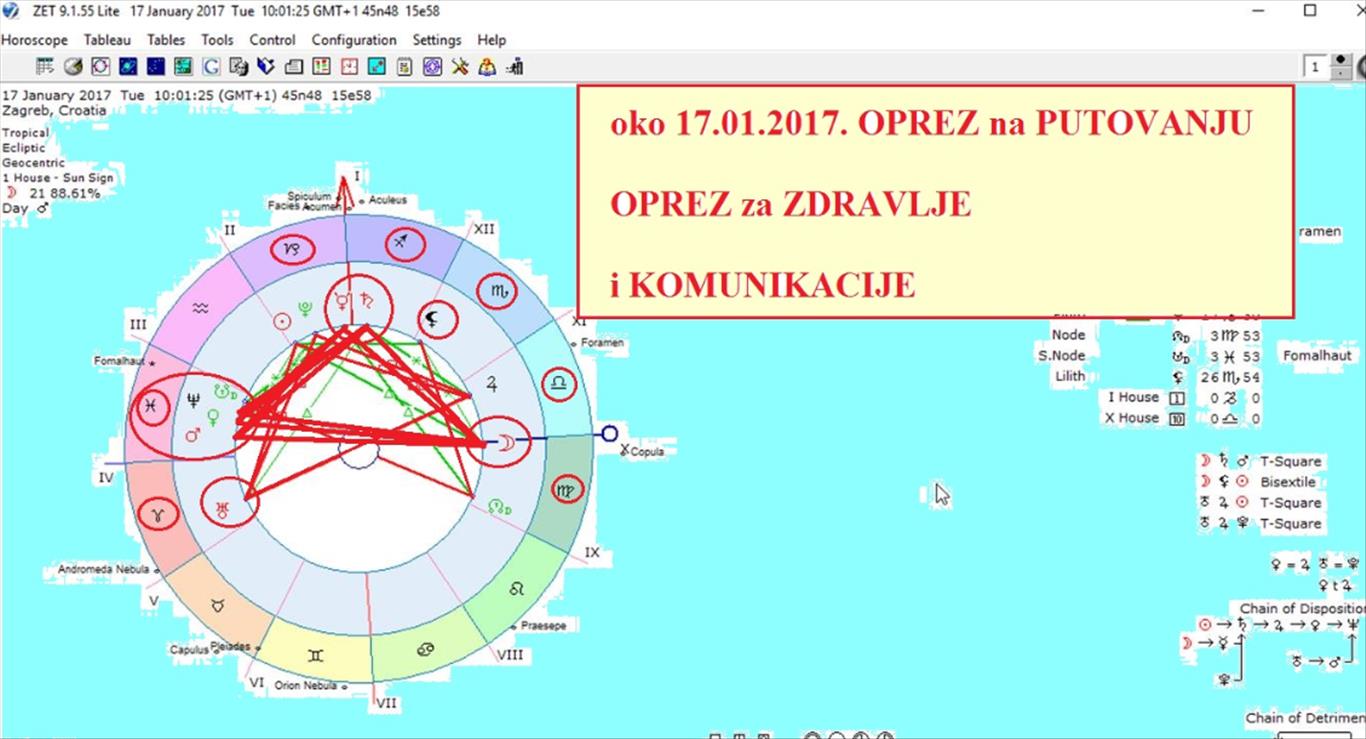Image resolution: width=1366 pixels, height=739 pixels.
Task: Click the blue open book toolbar icon
Action: [x=266, y=67]
